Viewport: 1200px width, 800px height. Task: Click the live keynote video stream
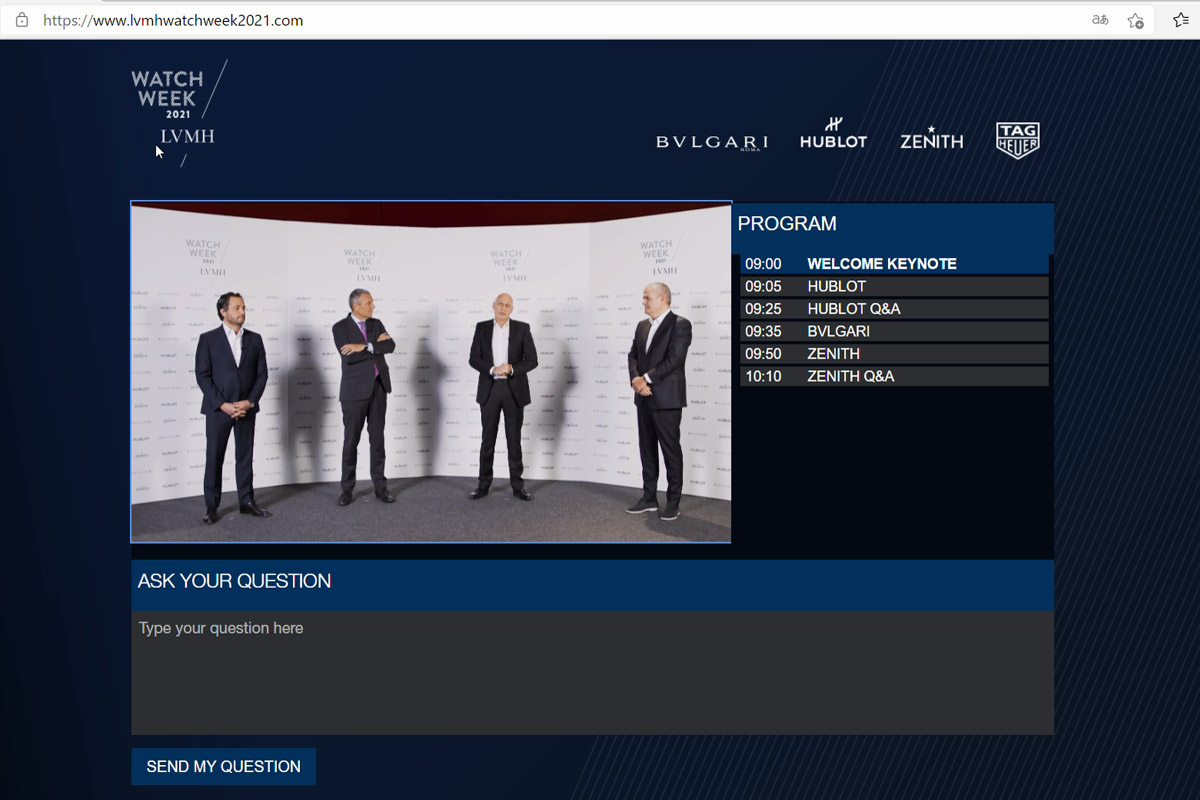(x=431, y=372)
